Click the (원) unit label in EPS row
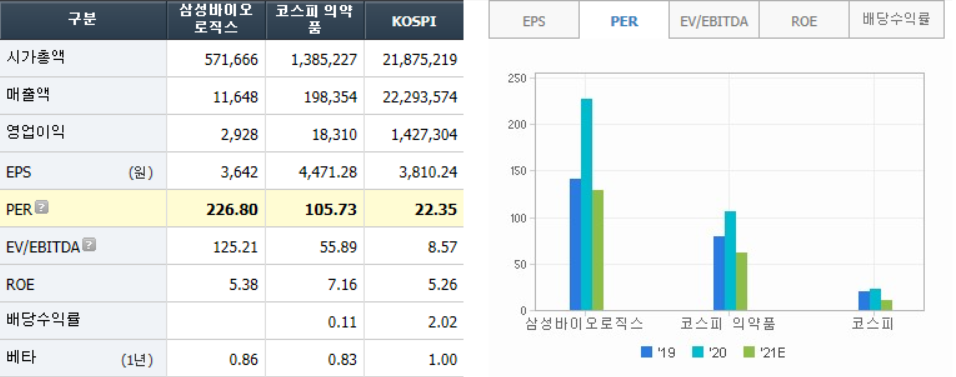 [141, 173]
